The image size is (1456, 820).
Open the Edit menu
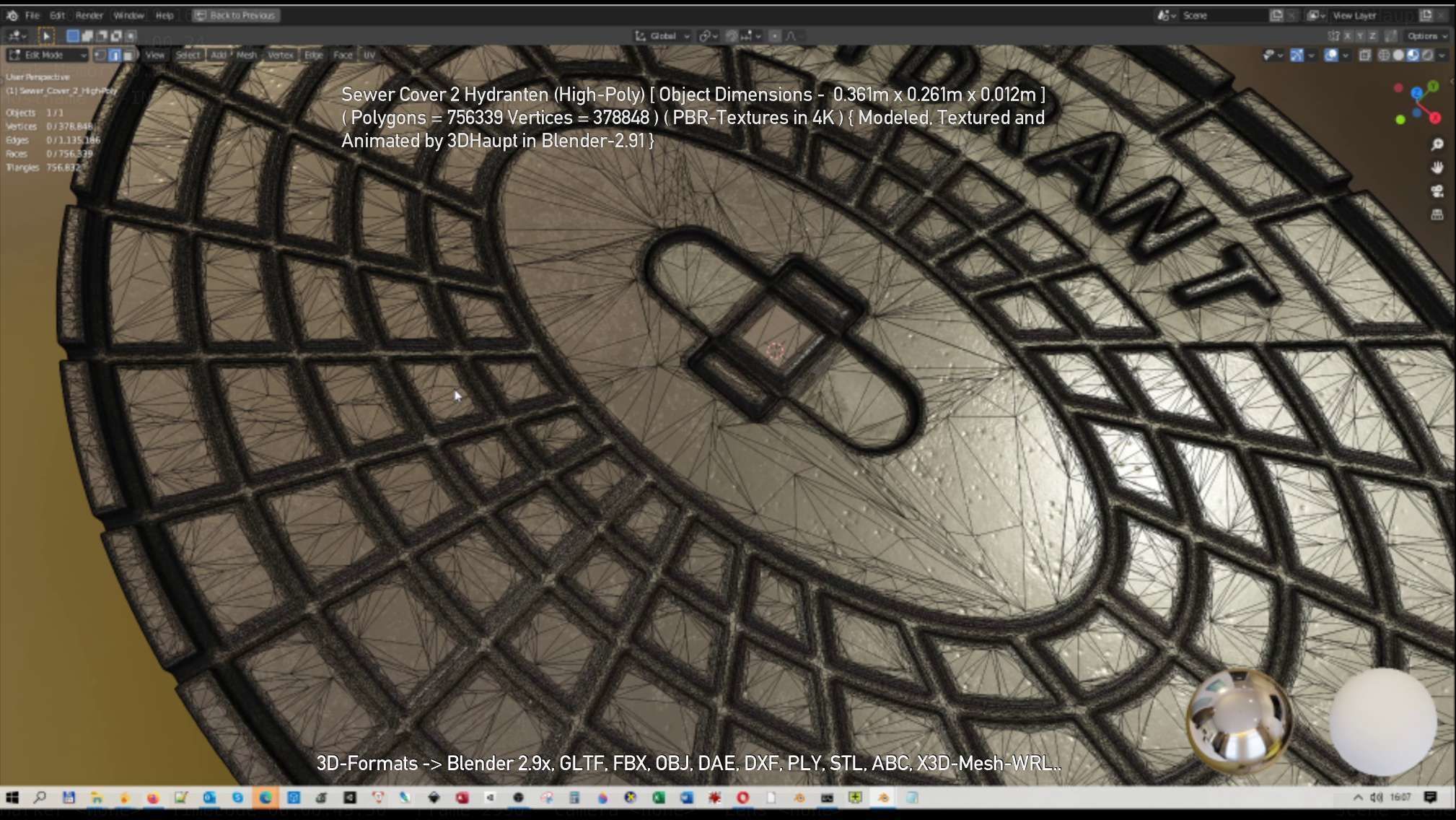[x=57, y=15]
